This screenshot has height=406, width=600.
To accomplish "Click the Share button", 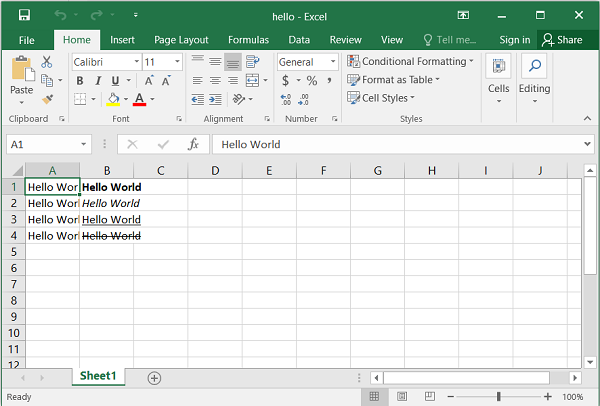I will pyautogui.click(x=562, y=40).
